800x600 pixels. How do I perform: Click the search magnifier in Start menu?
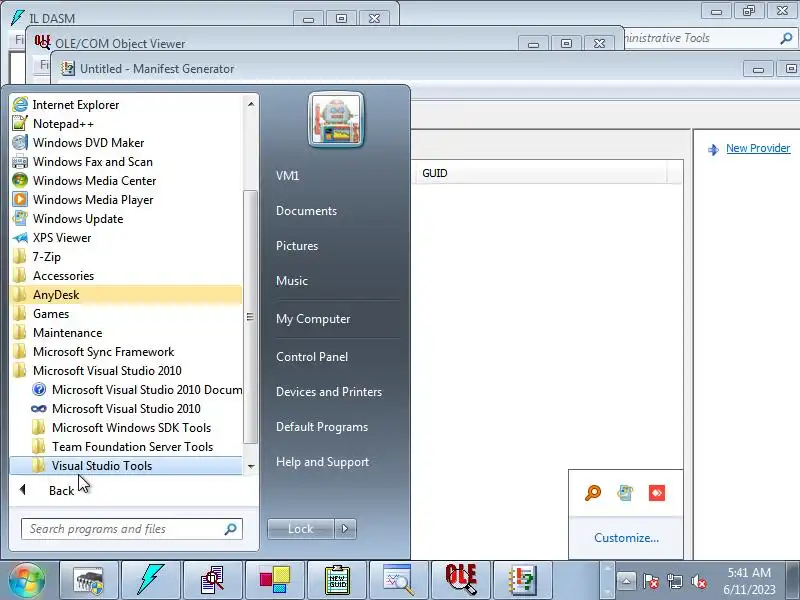231,529
